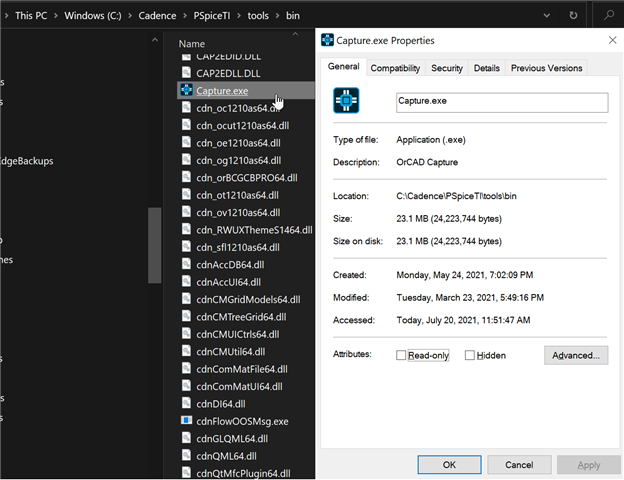Screen dimensions: 624x480
Task: Click the search magnifier icon
Action: tap(609, 16)
